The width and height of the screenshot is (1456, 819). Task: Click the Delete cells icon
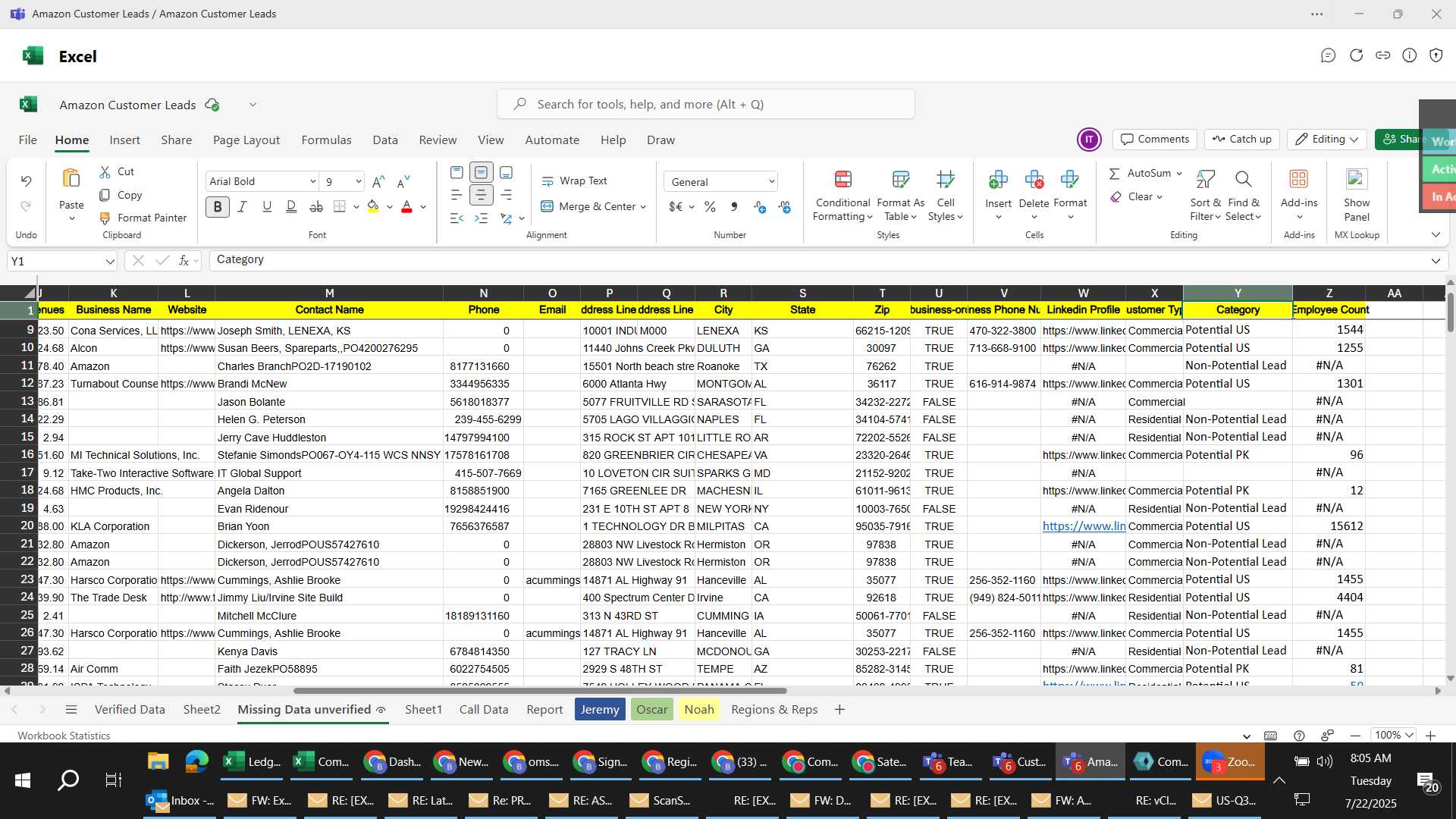click(1034, 180)
